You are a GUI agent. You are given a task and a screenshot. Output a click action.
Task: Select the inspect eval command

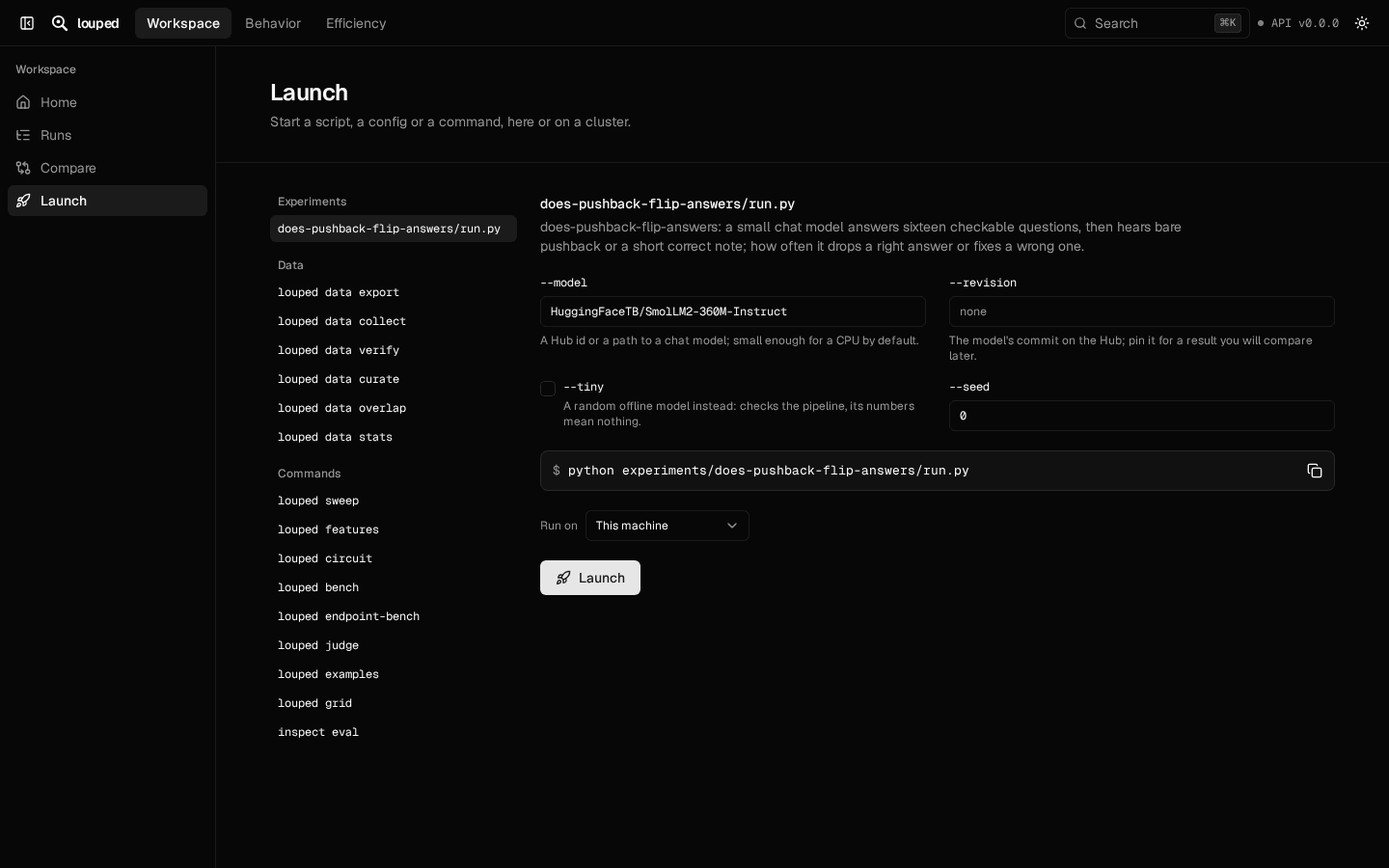click(394, 732)
